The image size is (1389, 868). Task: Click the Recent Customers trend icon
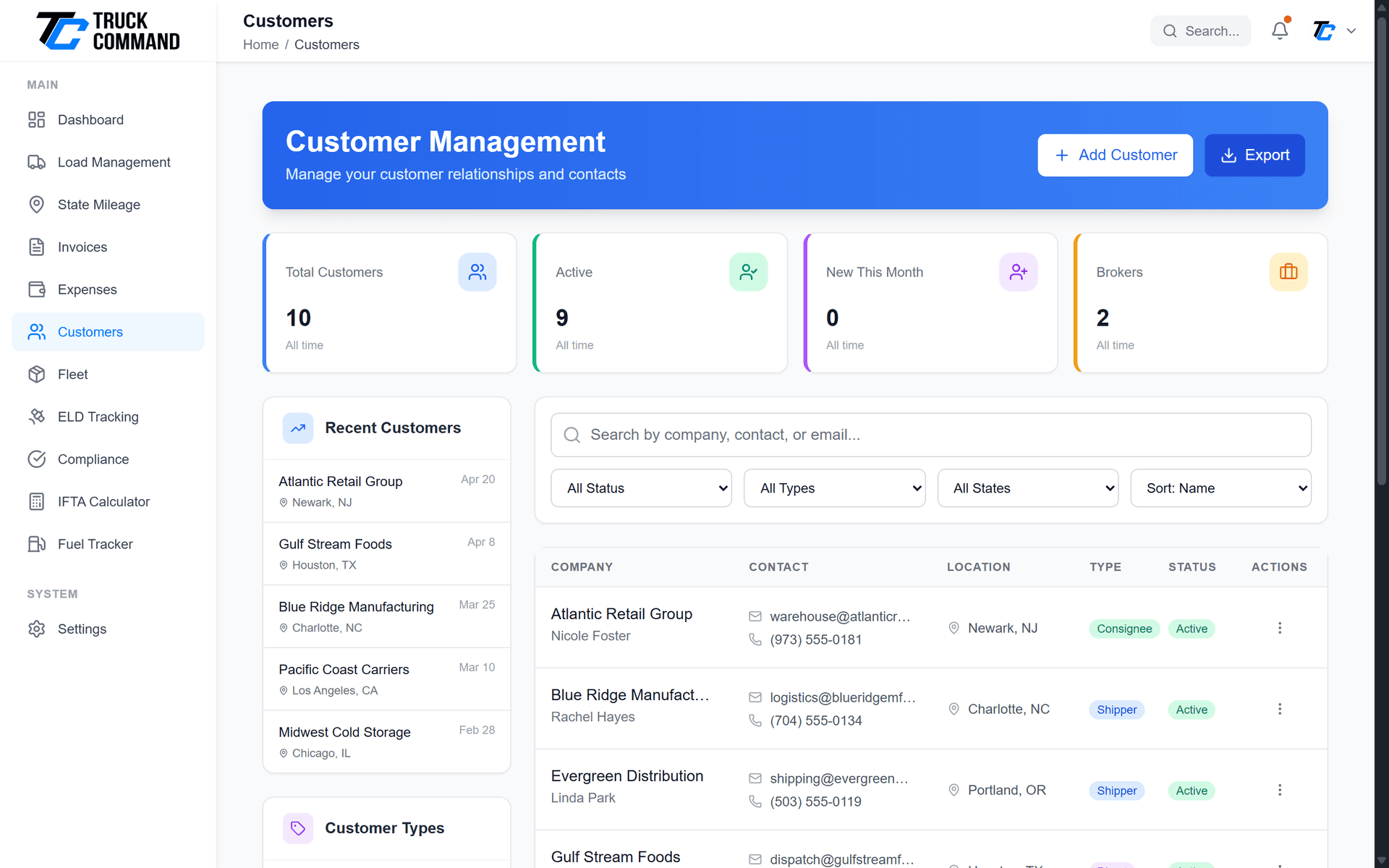tap(298, 428)
